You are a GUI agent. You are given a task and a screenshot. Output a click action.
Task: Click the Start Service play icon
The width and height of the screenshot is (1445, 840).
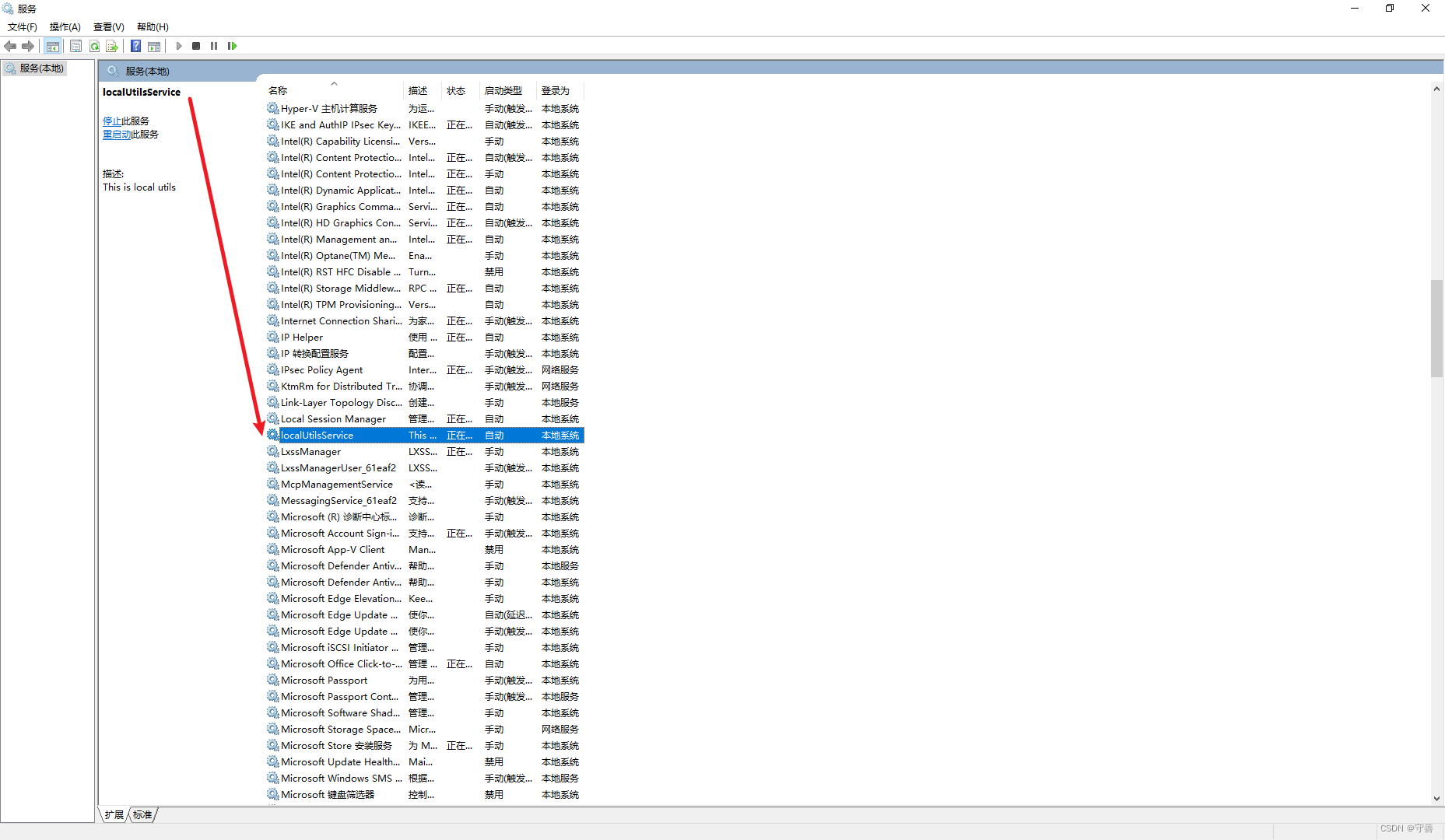(179, 46)
